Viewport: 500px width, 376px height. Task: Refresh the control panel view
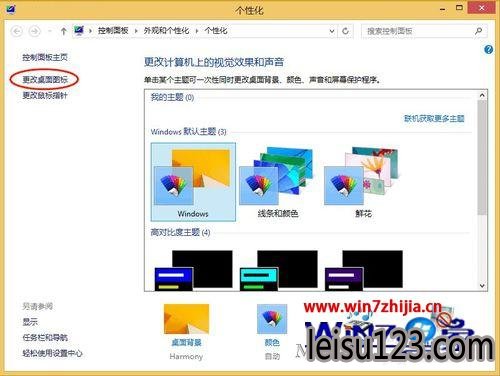click(345, 31)
